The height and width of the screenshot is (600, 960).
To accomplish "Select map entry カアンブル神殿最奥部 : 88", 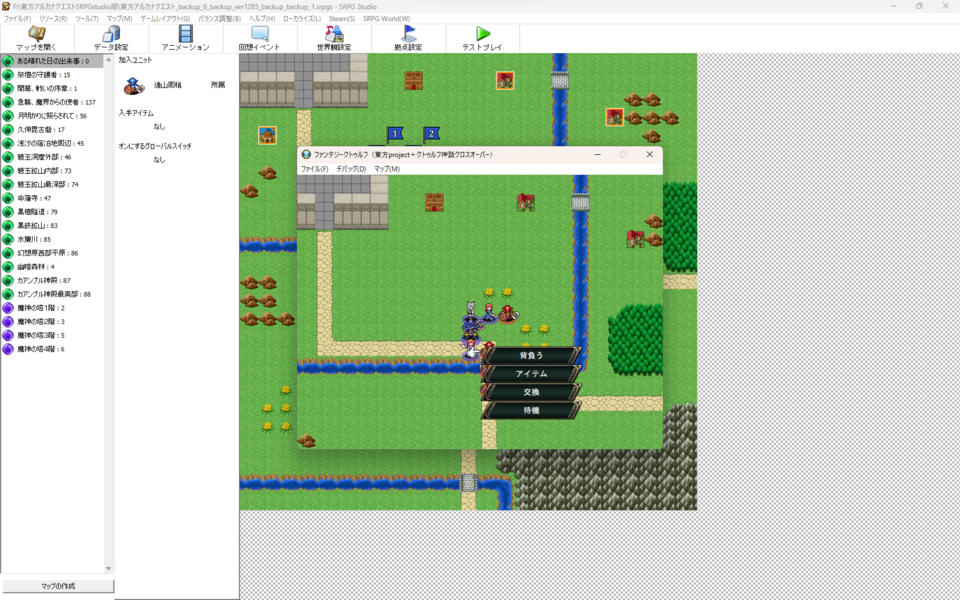I will pyautogui.click(x=52, y=294).
